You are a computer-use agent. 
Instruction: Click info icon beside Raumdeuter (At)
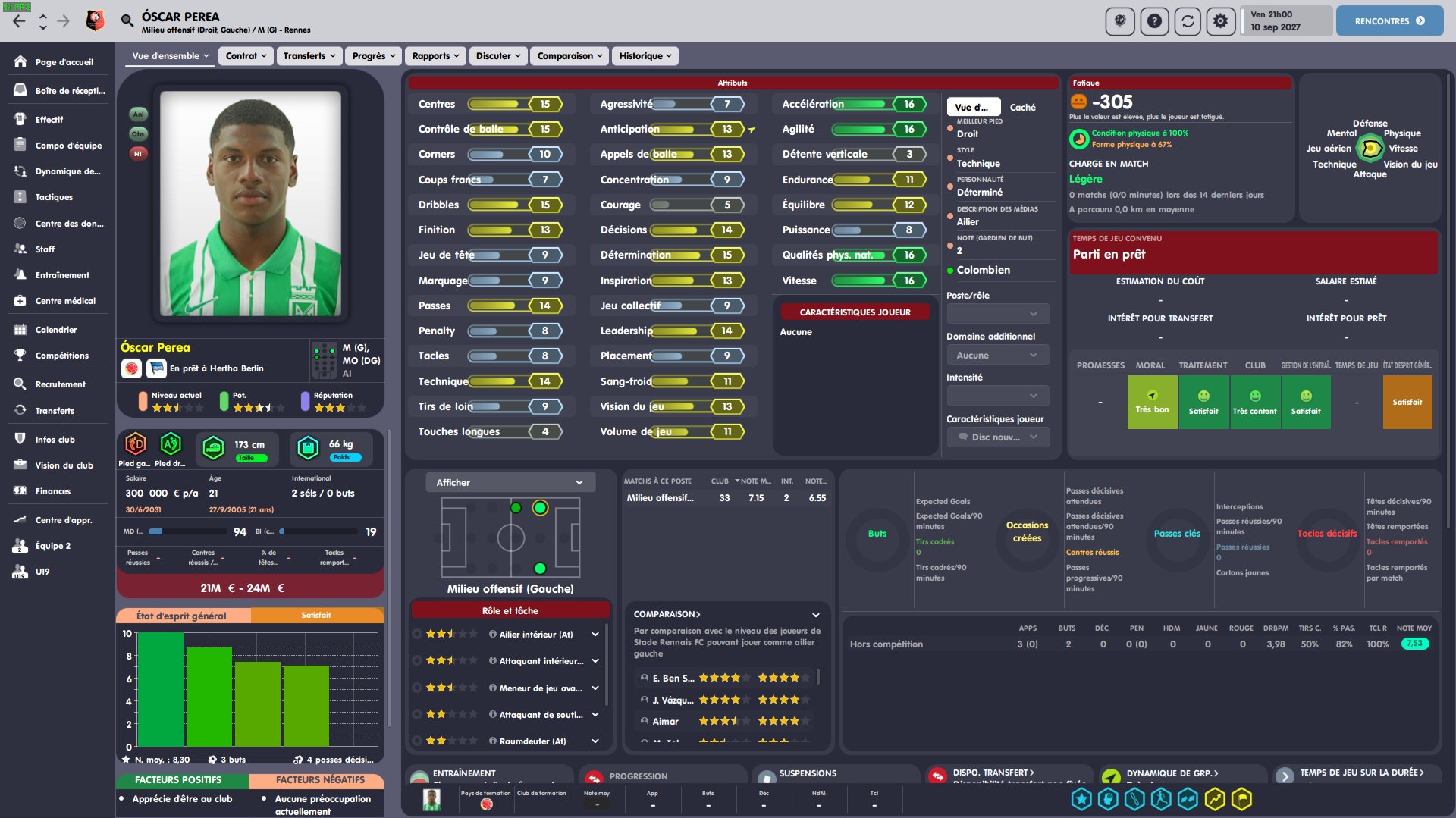click(493, 741)
